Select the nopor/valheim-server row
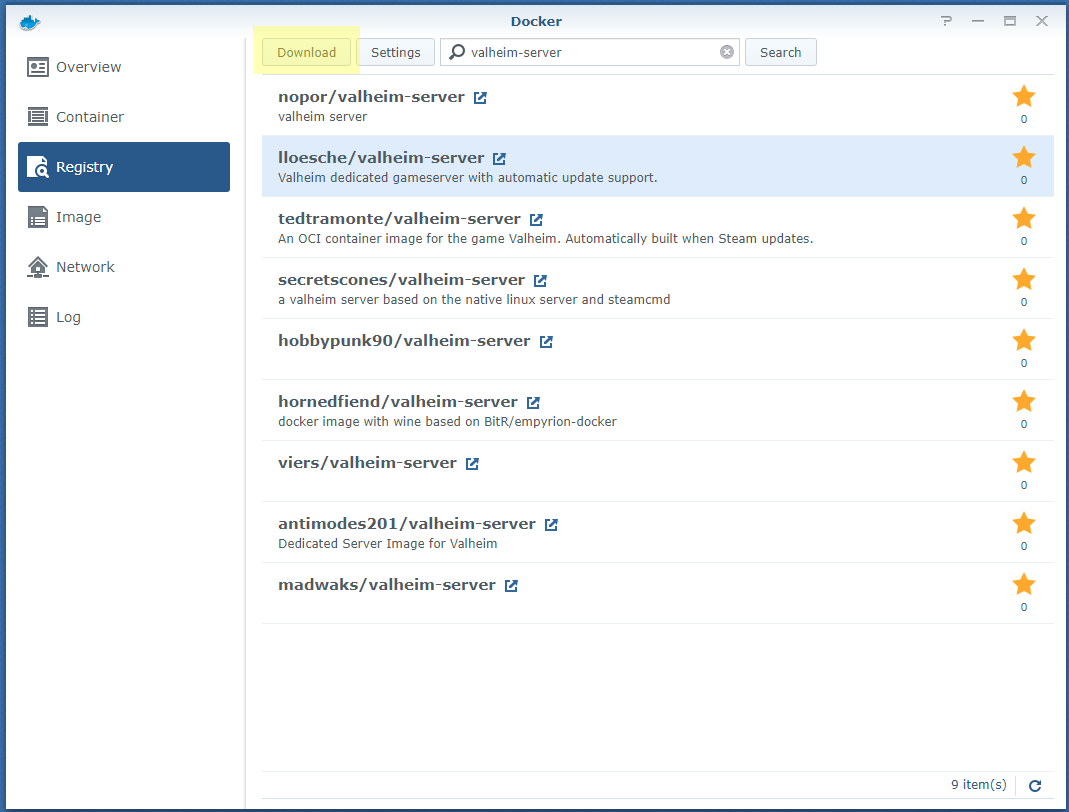1069x812 pixels. point(658,105)
